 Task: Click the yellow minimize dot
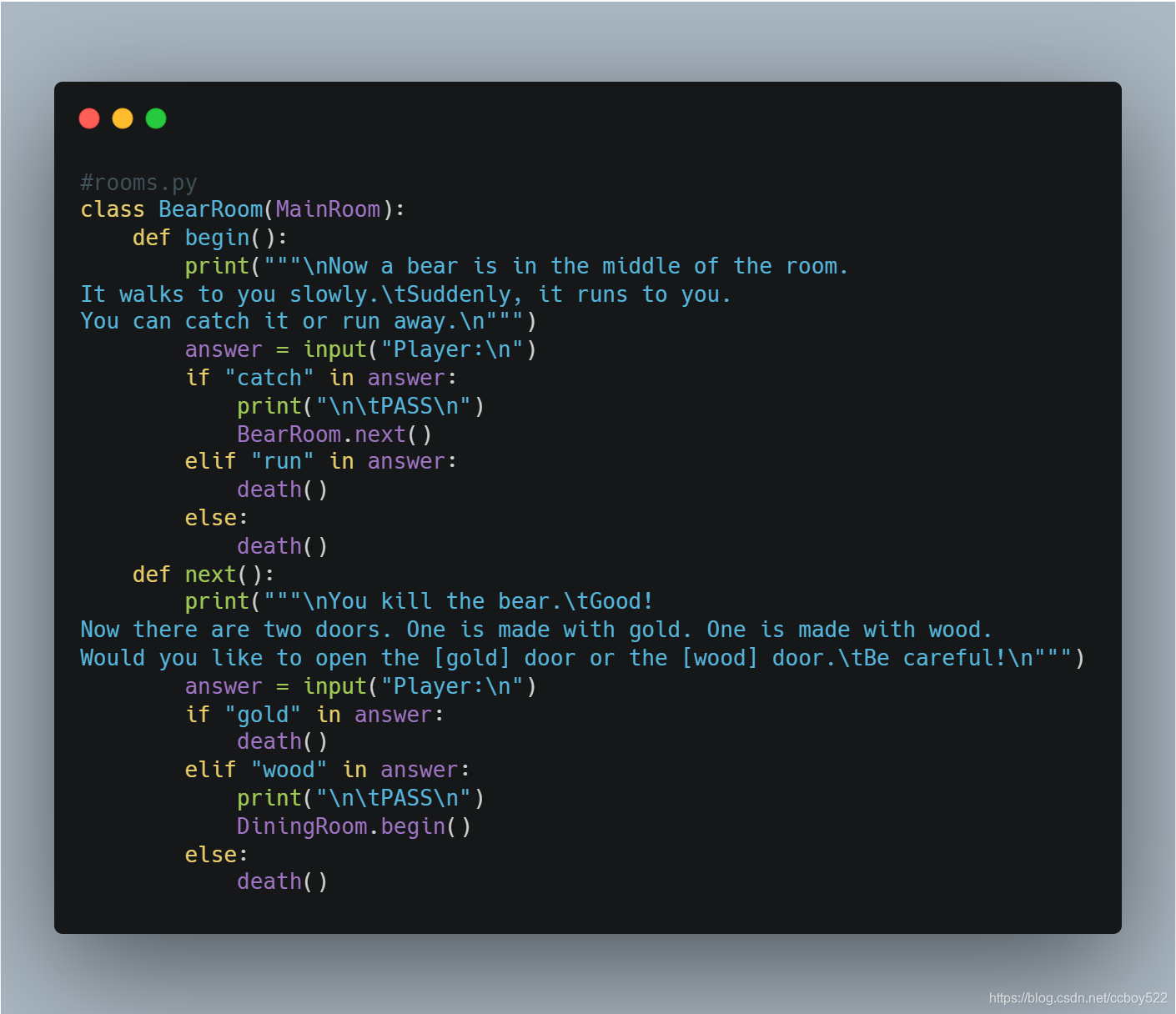click(123, 118)
